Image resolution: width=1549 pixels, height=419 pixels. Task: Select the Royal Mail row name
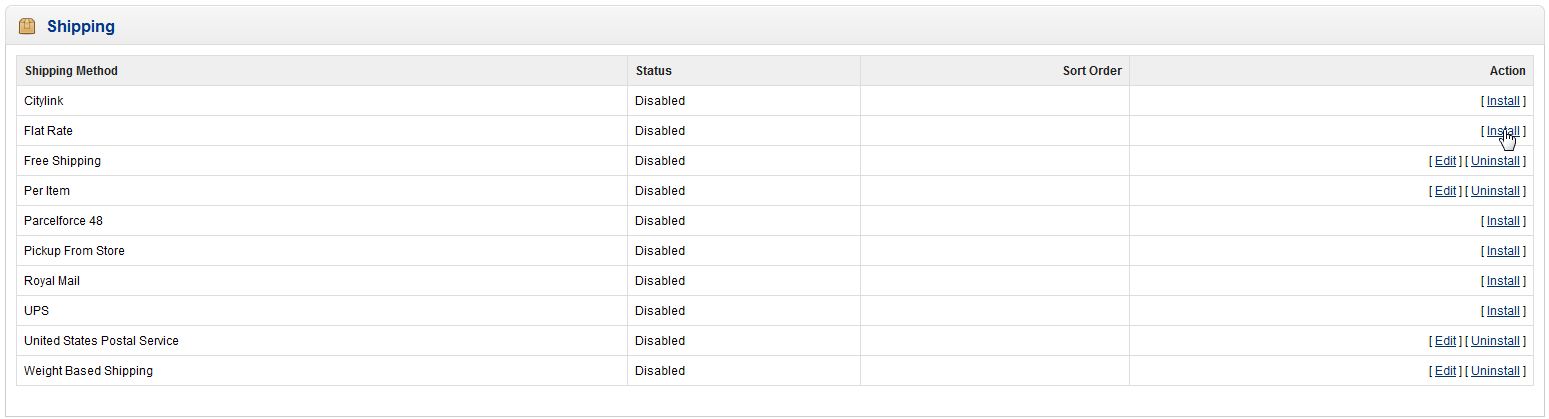pos(52,281)
